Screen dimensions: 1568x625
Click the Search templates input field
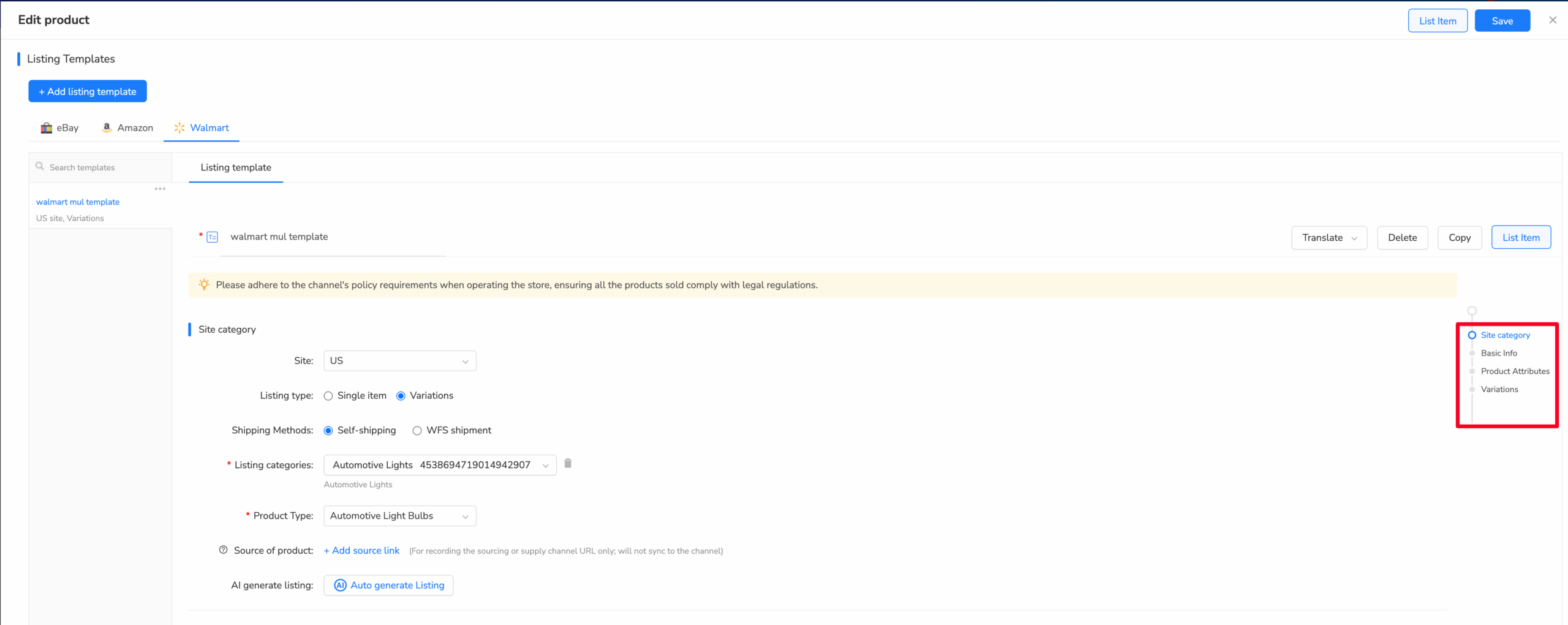100,167
